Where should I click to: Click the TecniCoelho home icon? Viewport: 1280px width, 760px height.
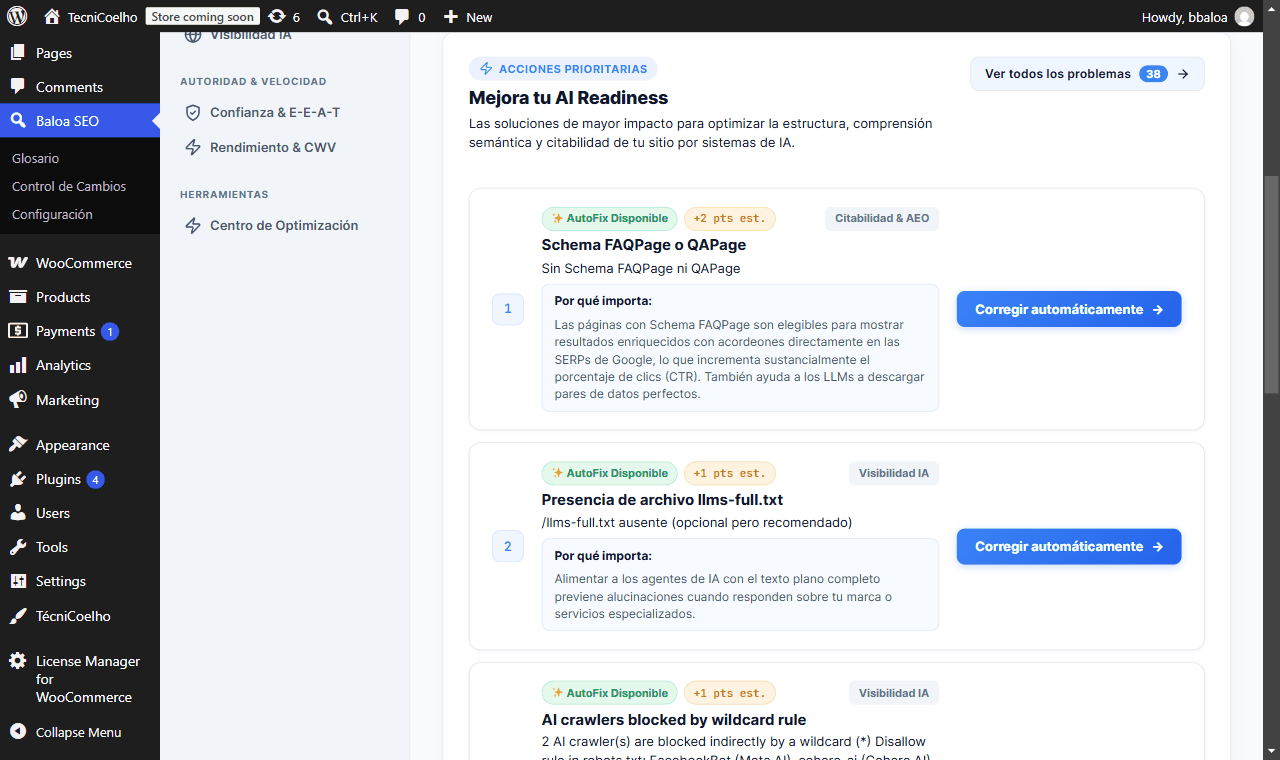click(52, 16)
